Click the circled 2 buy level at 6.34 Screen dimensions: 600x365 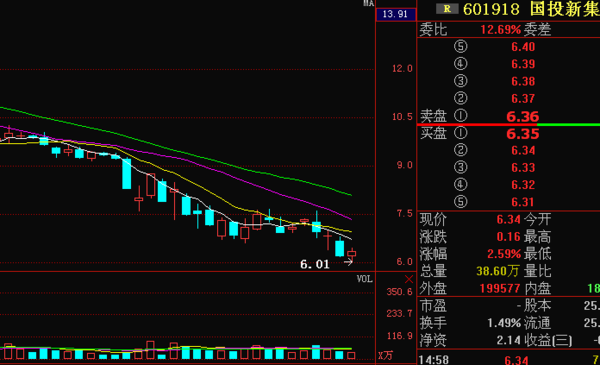click(461, 150)
